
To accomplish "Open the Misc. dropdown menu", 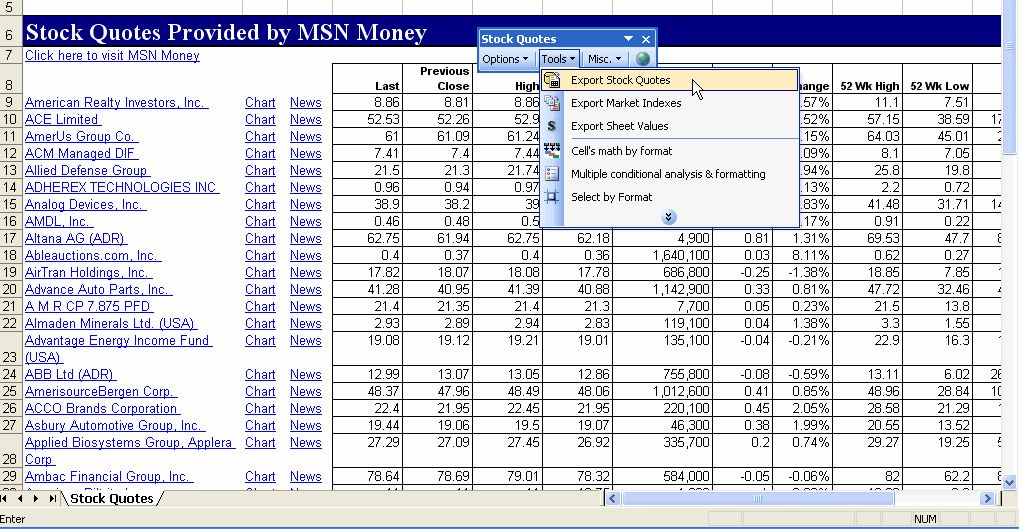I will pos(605,59).
